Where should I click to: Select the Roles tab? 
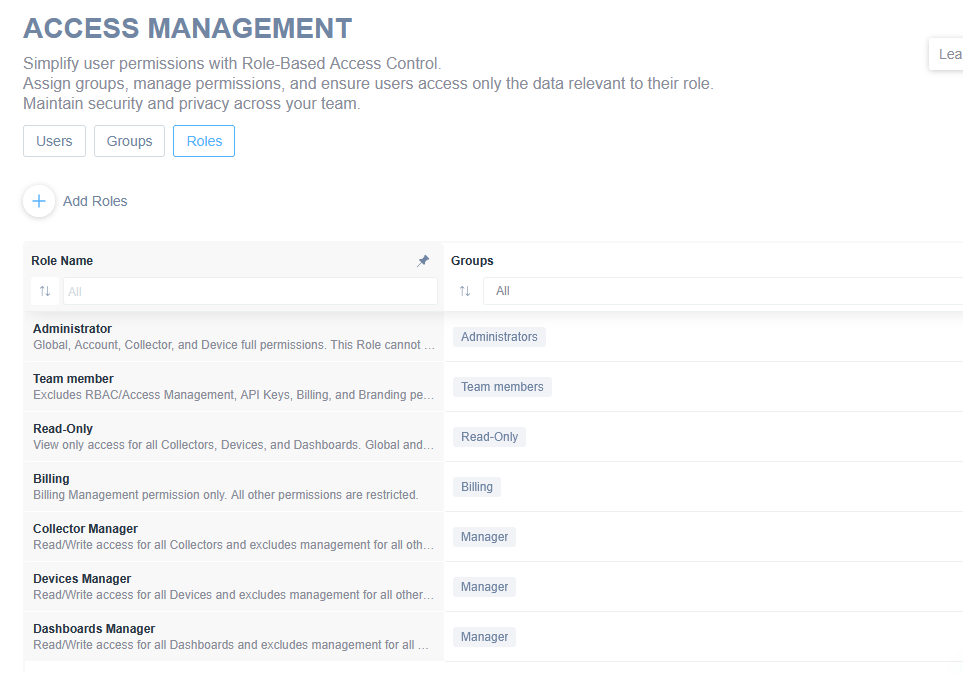[204, 141]
